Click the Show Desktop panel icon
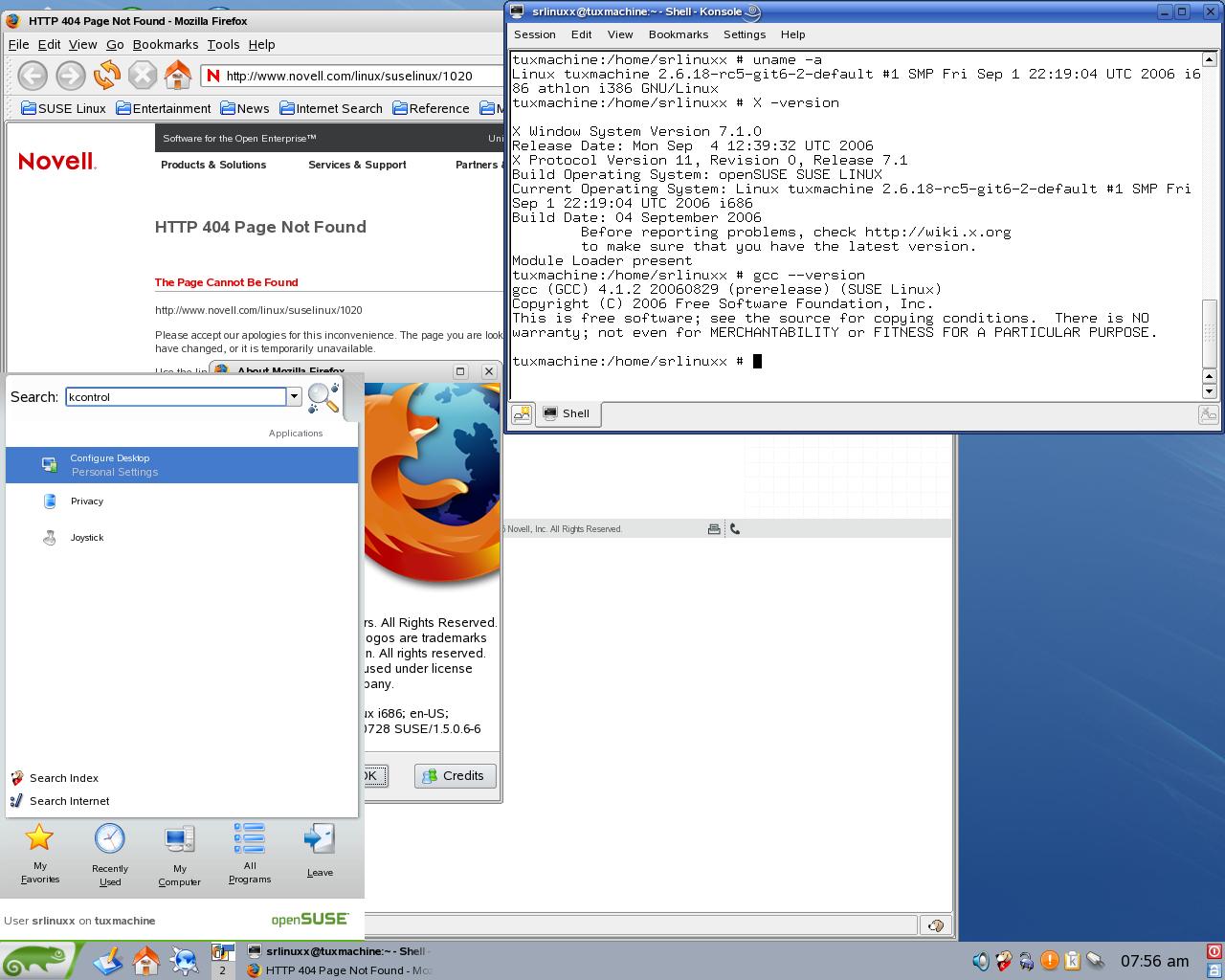 tap(107, 960)
